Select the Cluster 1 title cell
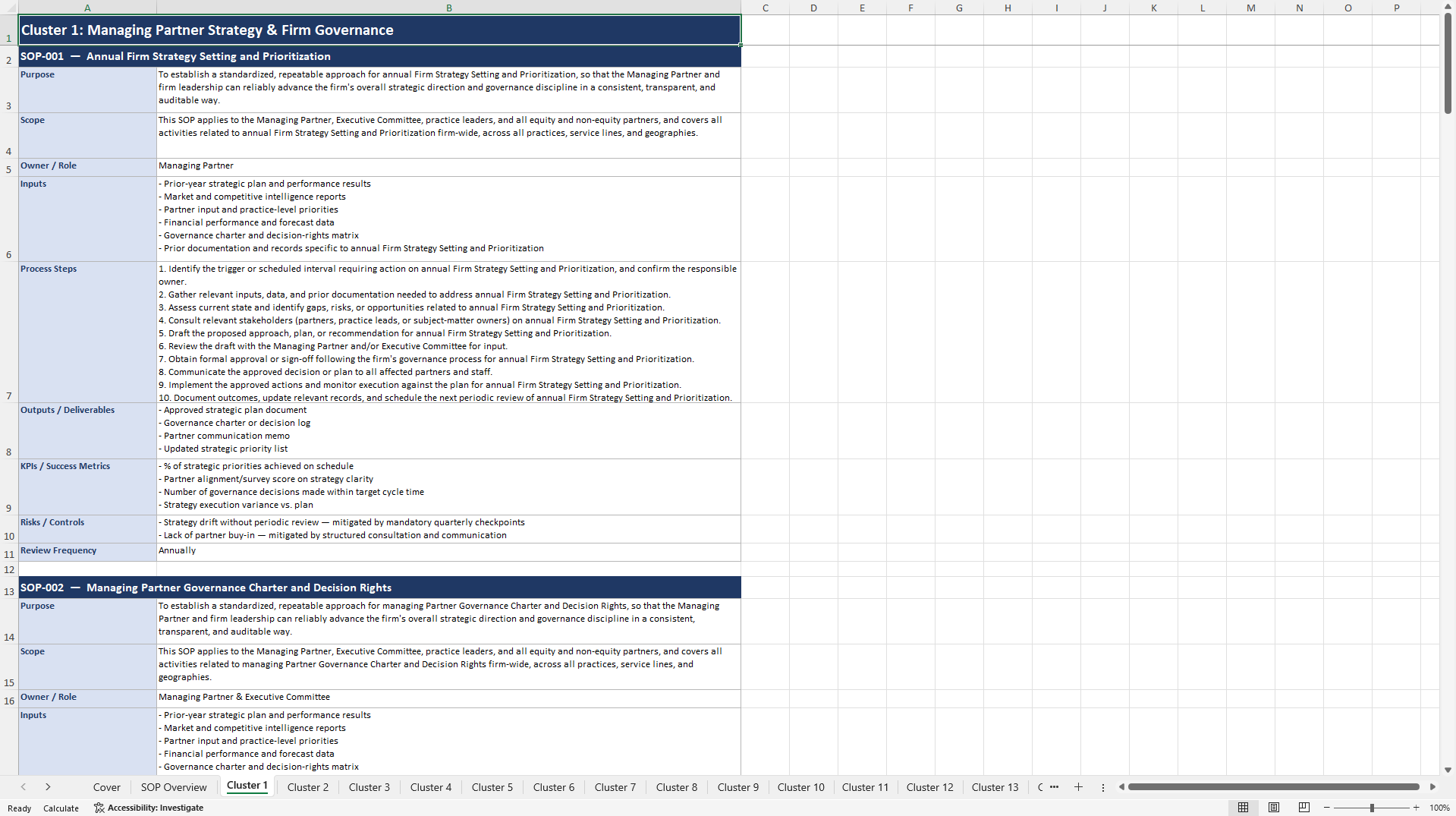1456x816 pixels. click(379, 30)
